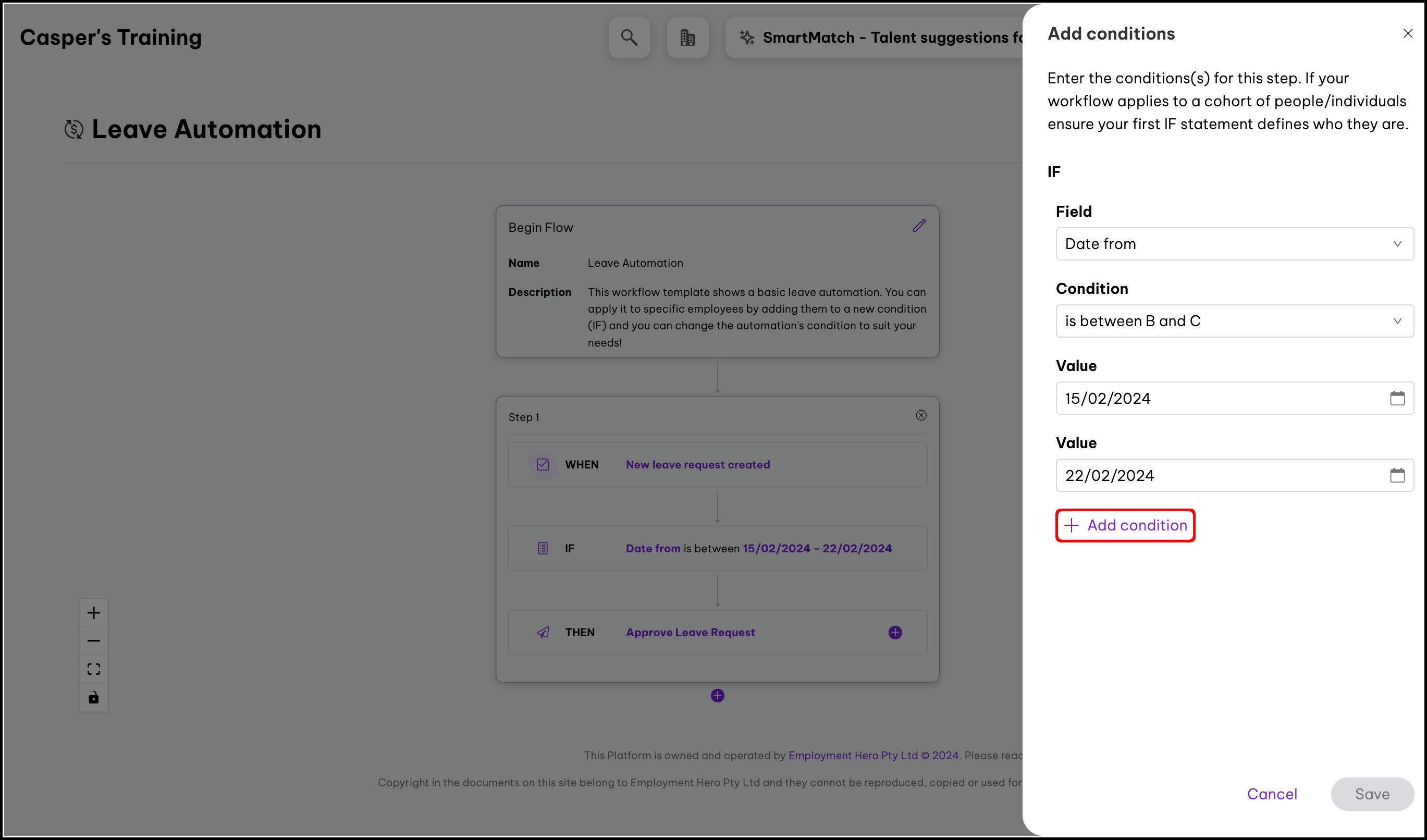The width and height of the screenshot is (1427, 840).
Task: Fit workflow view to screen
Action: (94, 669)
